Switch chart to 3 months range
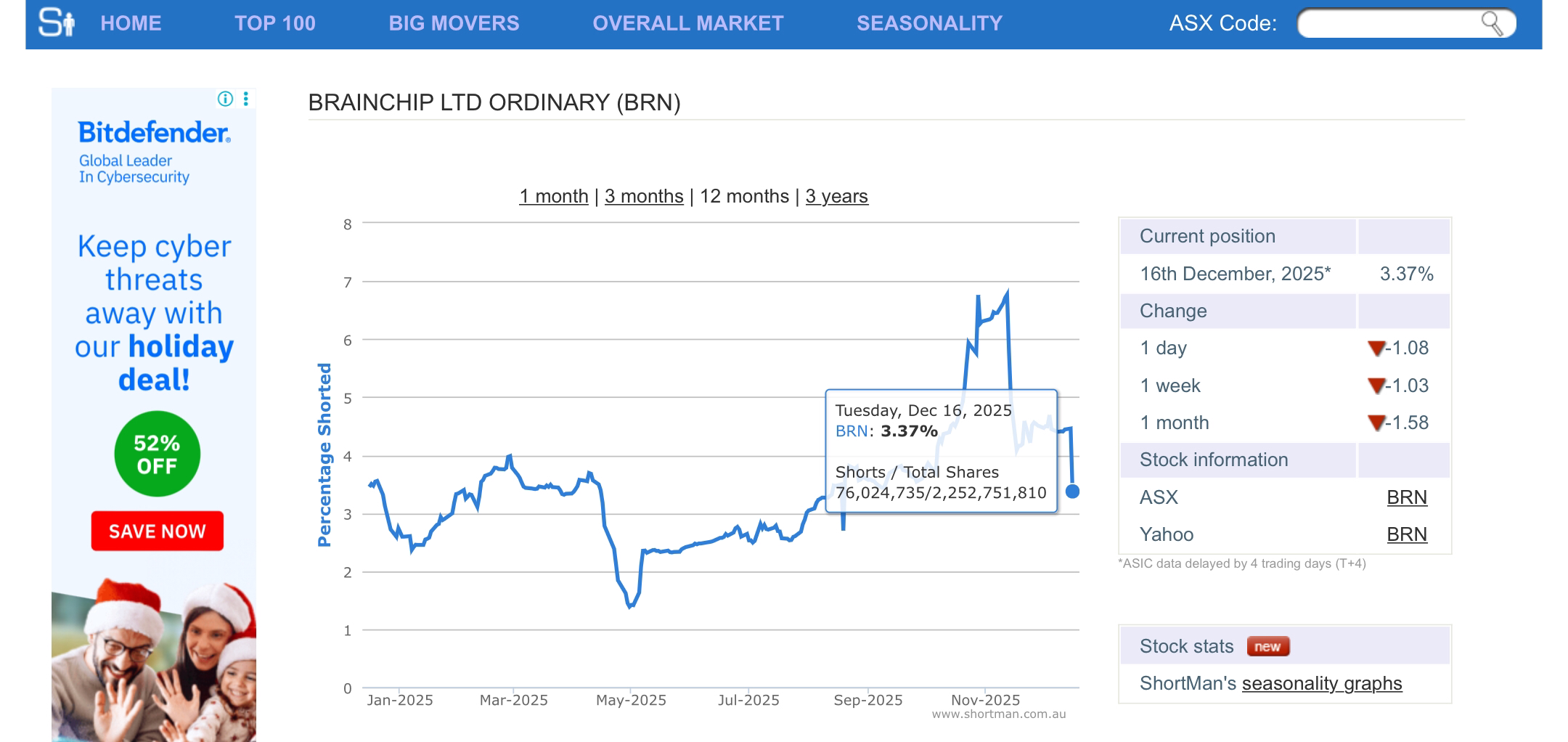Image resolution: width=1568 pixels, height=742 pixels. [644, 196]
